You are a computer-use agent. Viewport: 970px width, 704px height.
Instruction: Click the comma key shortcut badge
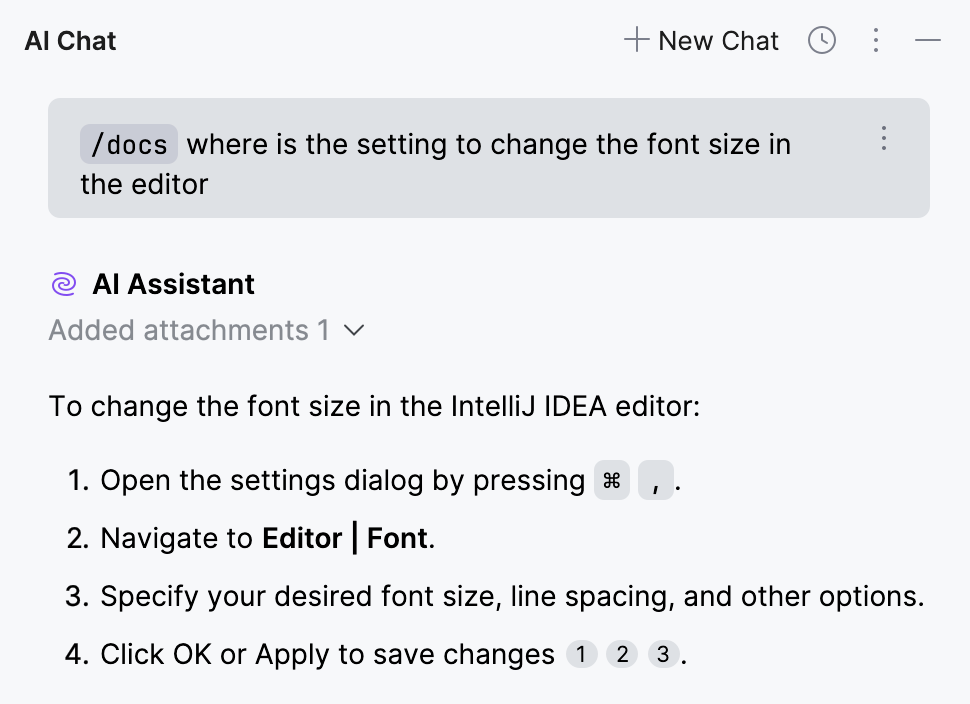[x=655, y=481]
